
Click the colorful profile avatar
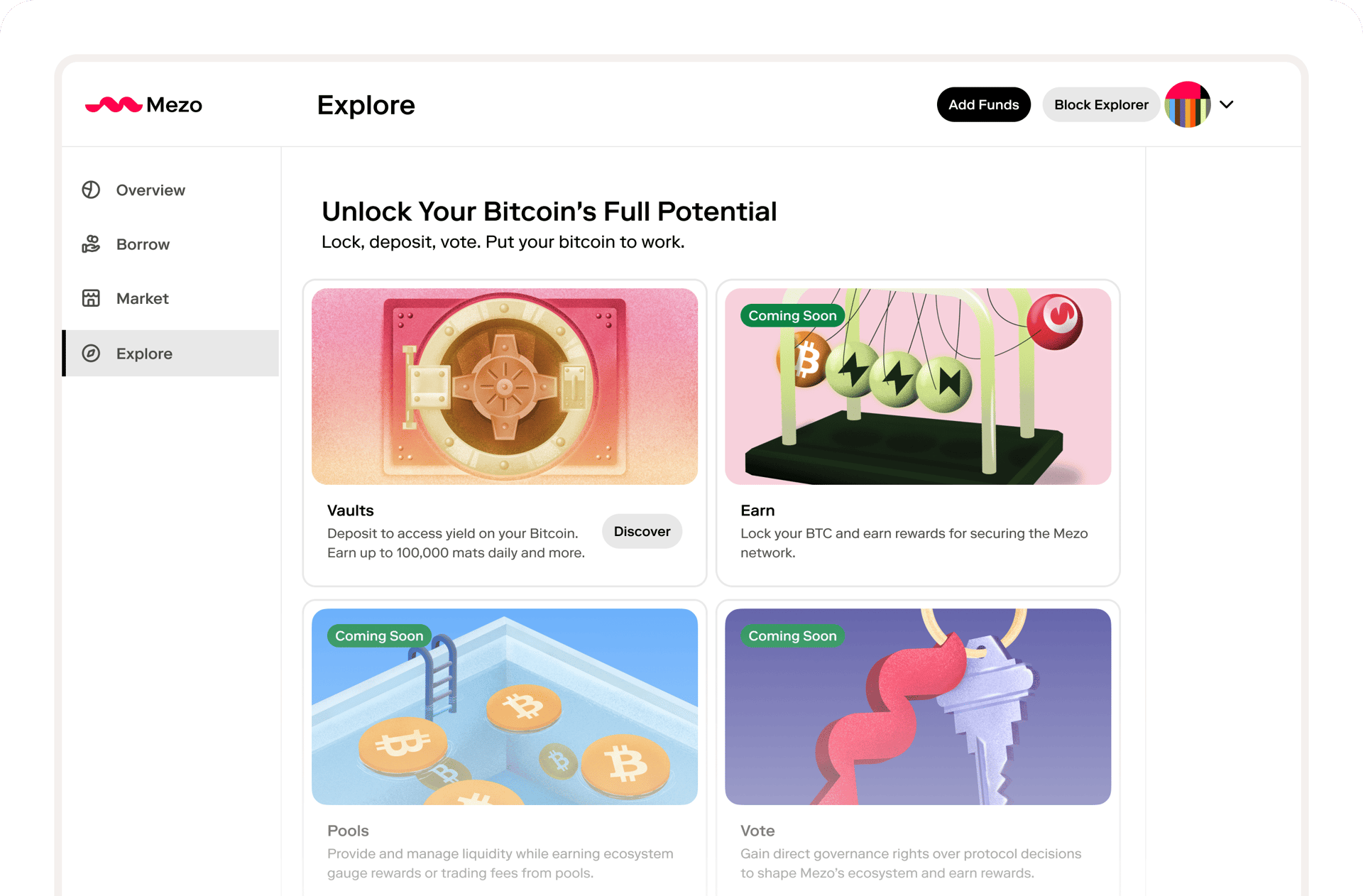point(1187,105)
